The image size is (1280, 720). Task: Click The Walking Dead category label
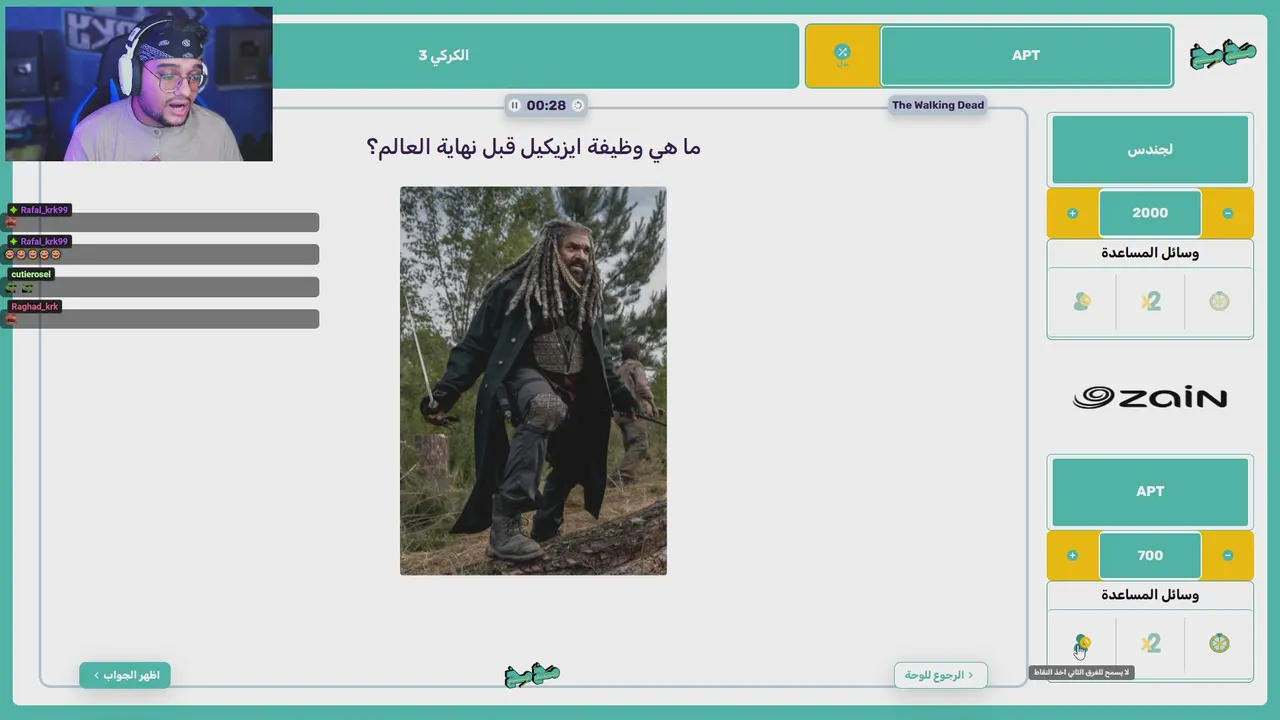[x=938, y=105]
